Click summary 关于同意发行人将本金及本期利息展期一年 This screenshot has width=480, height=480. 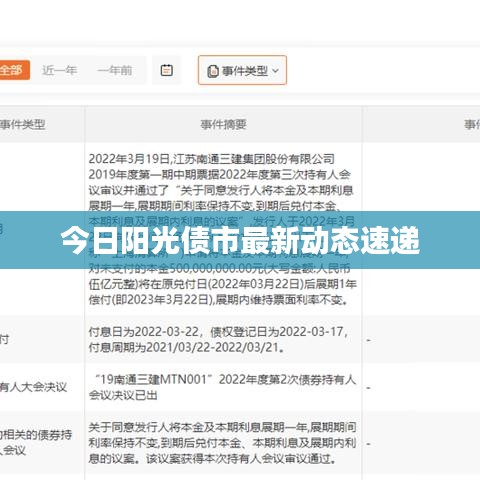point(223,443)
